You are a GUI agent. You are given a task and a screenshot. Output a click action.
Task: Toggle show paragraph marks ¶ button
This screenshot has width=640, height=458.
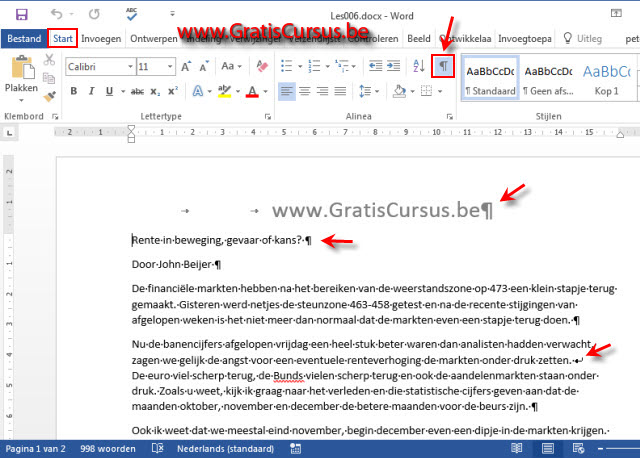(x=443, y=66)
